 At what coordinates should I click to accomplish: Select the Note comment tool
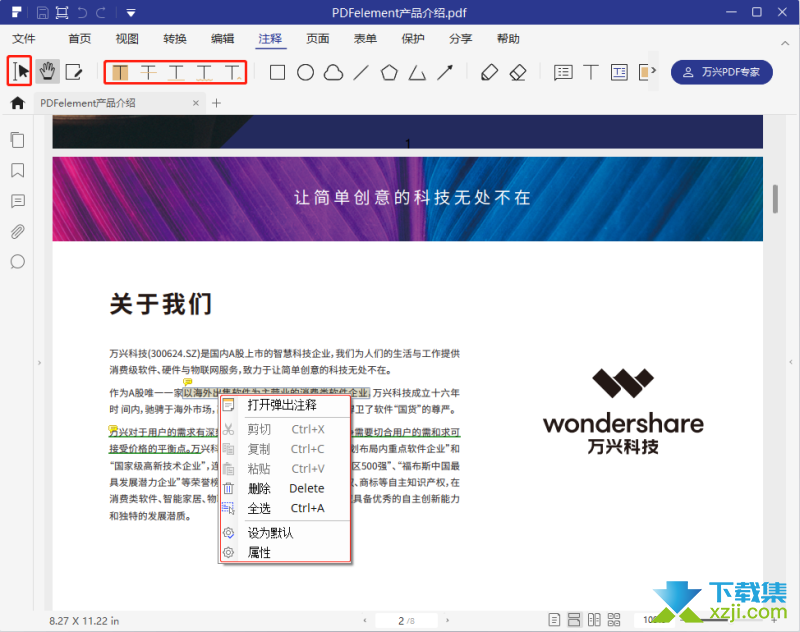[x=563, y=72]
